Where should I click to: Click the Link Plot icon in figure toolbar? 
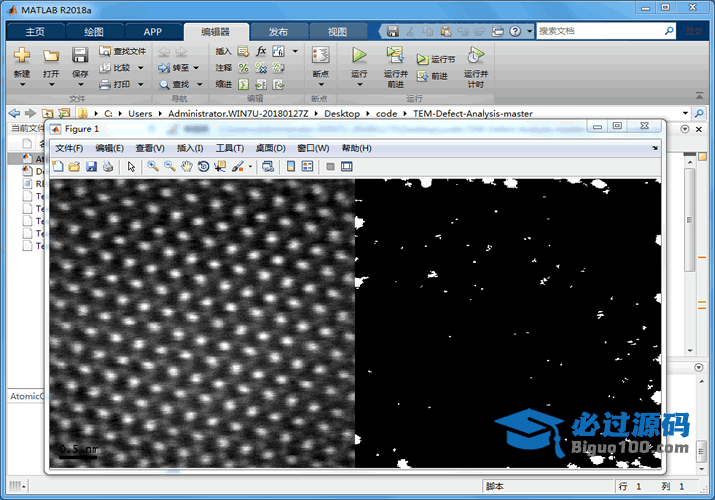268,166
